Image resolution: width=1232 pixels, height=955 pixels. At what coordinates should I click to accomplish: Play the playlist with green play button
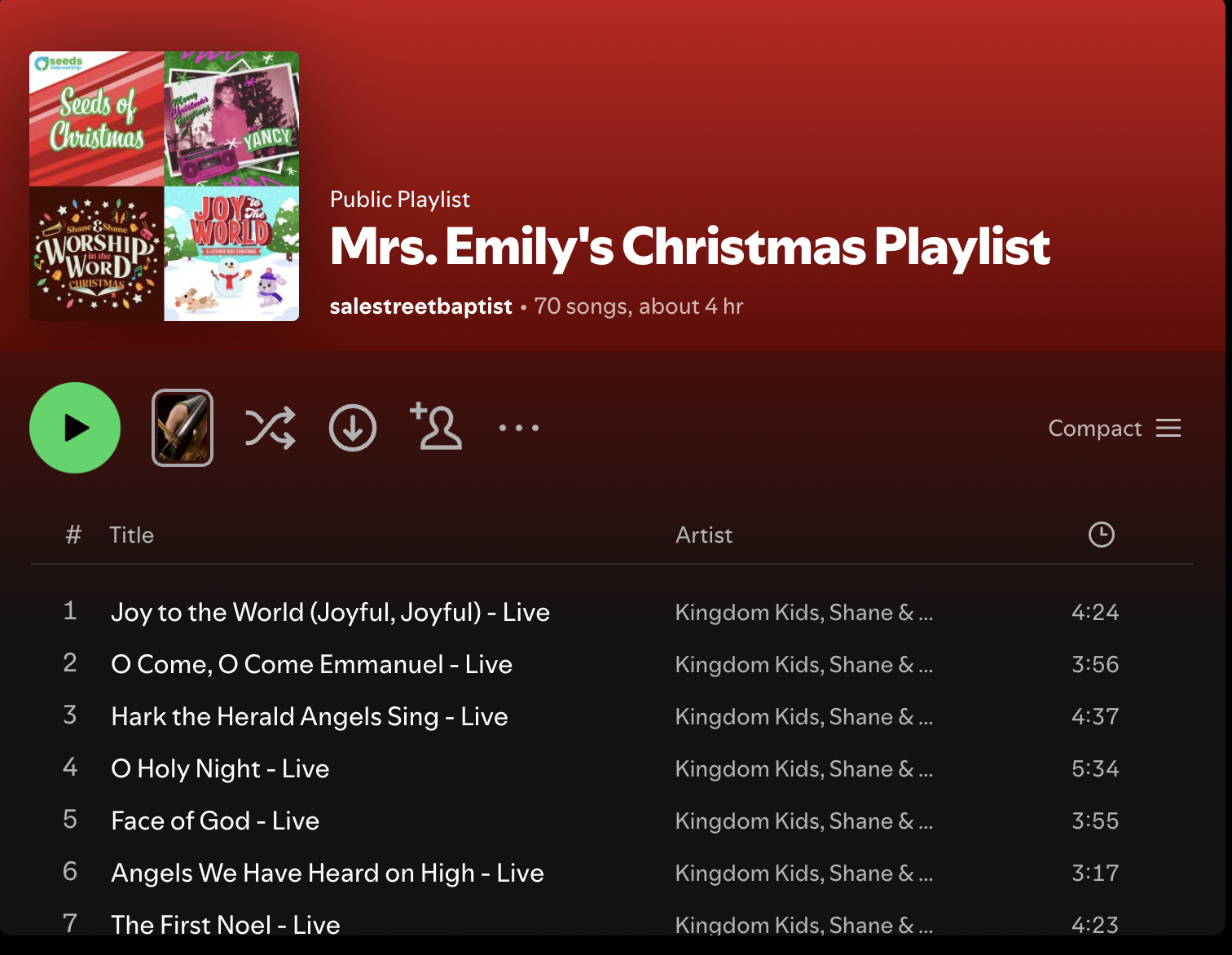click(x=75, y=428)
